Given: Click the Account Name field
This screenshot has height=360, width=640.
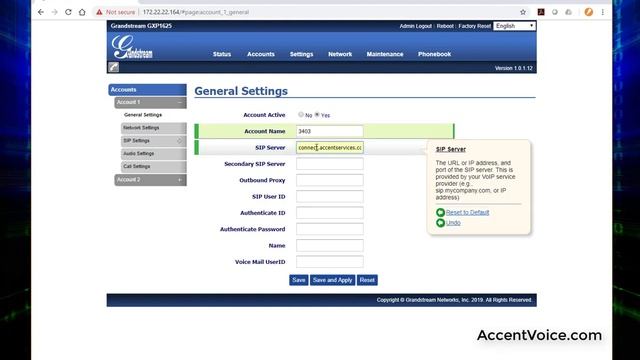Looking at the screenshot, I should point(329,131).
